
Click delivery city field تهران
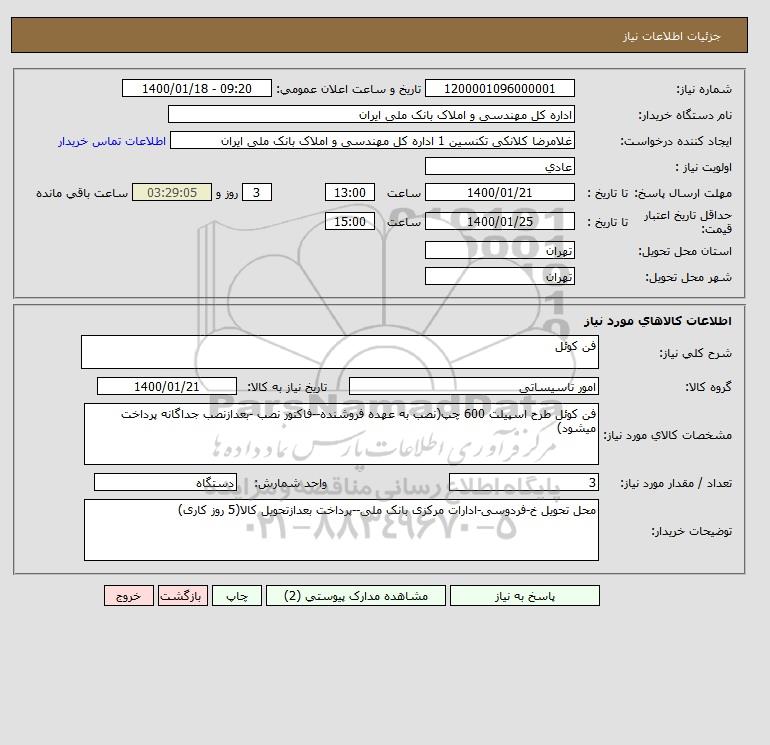[x=499, y=277]
